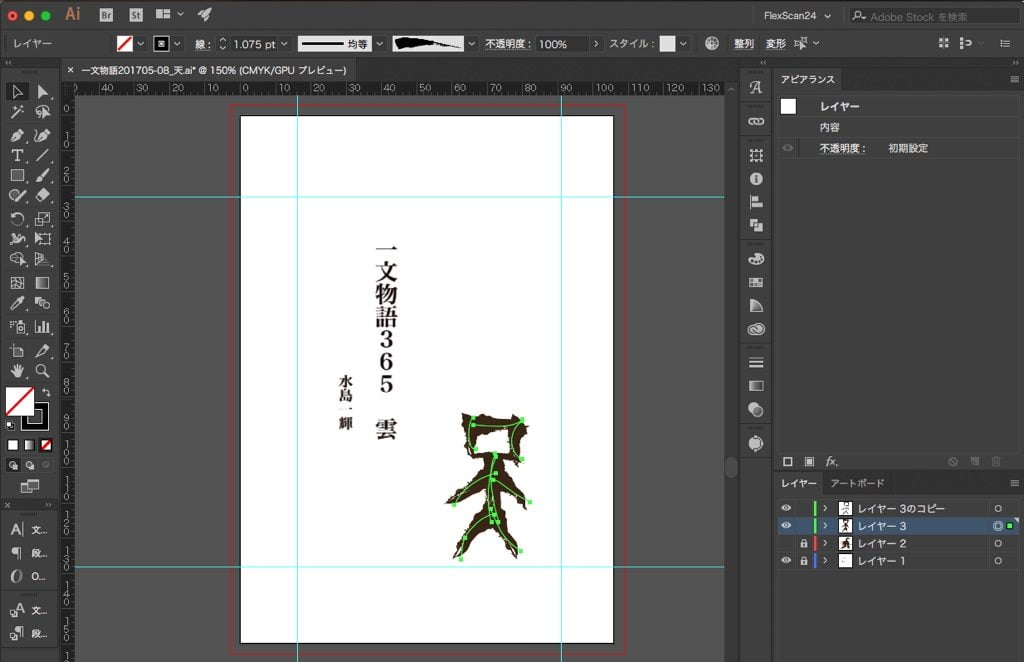Image resolution: width=1024 pixels, height=662 pixels.
Task: Select the Selection tool arrow
Action: coord(17,92)
